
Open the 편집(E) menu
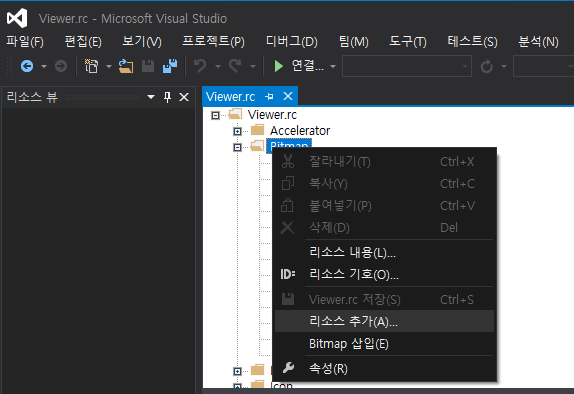click(83, 41)
